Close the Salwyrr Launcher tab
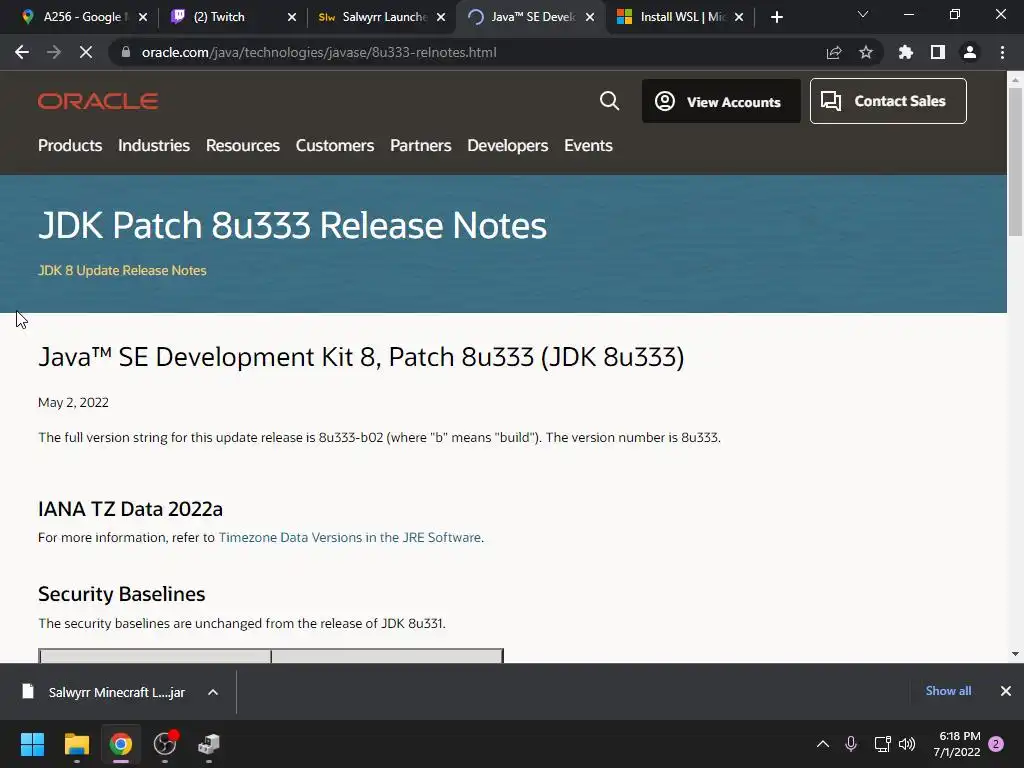Image resolution: width=1024 pixels, height=768 pixels. click(441, 17)
